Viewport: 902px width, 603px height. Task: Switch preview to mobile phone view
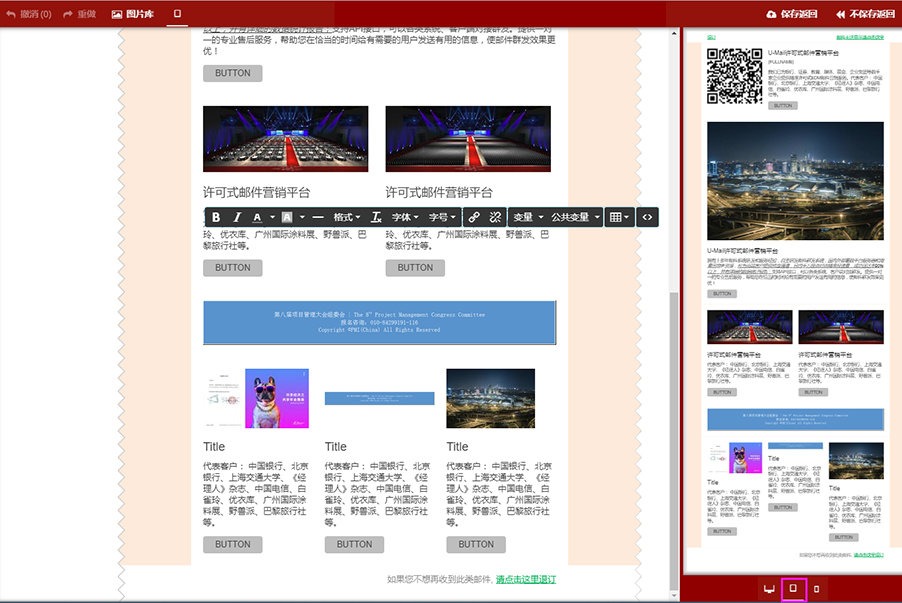point(816,589)
